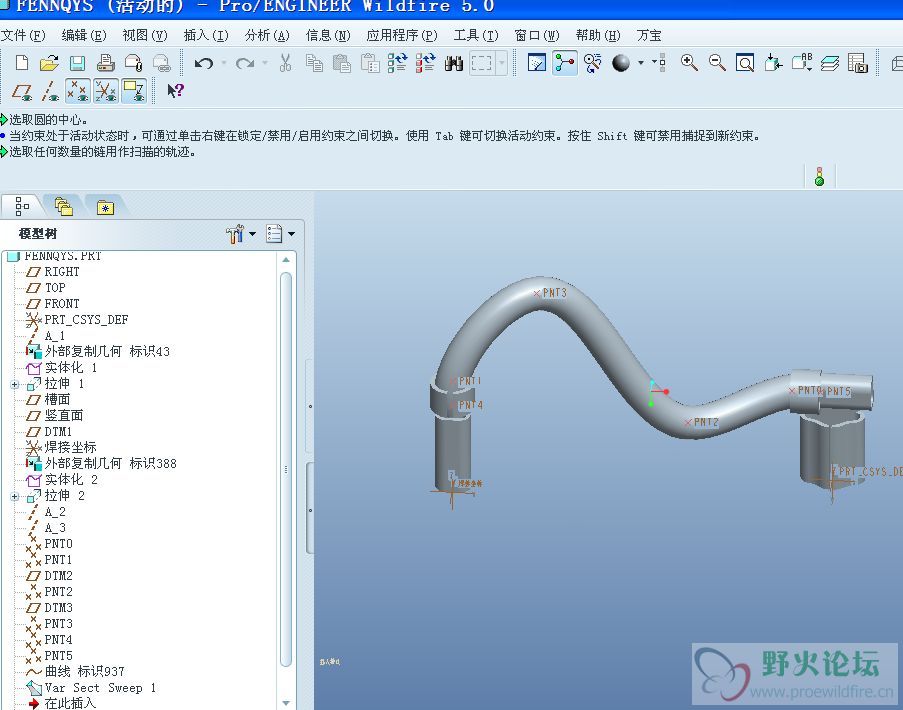Click the regenerate model icon
903x710 pixels.
tap(397, 63)
